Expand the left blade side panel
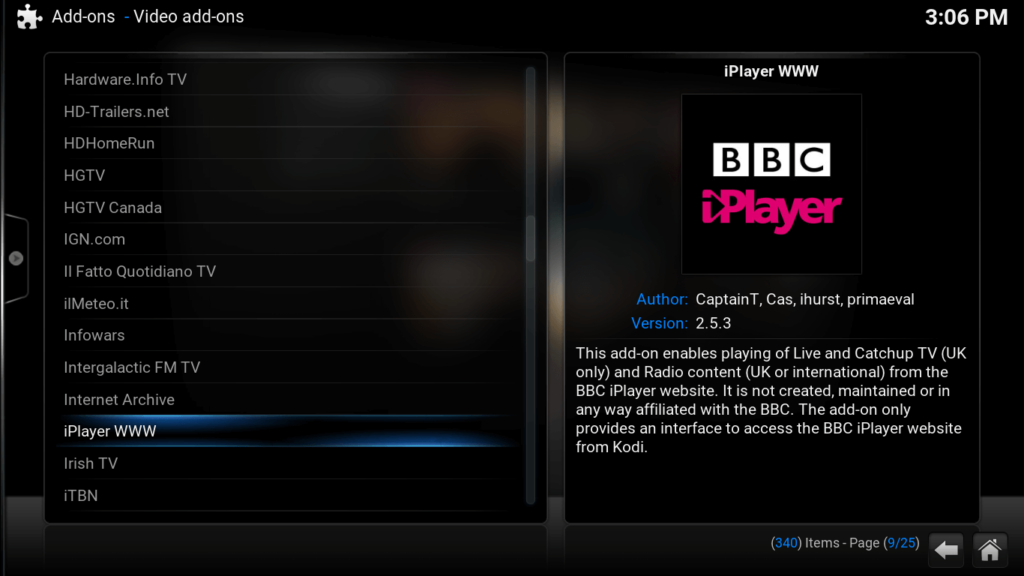The width and height of the screenshot is (1024, 576). pyautogui.click(x=15, y=257)
